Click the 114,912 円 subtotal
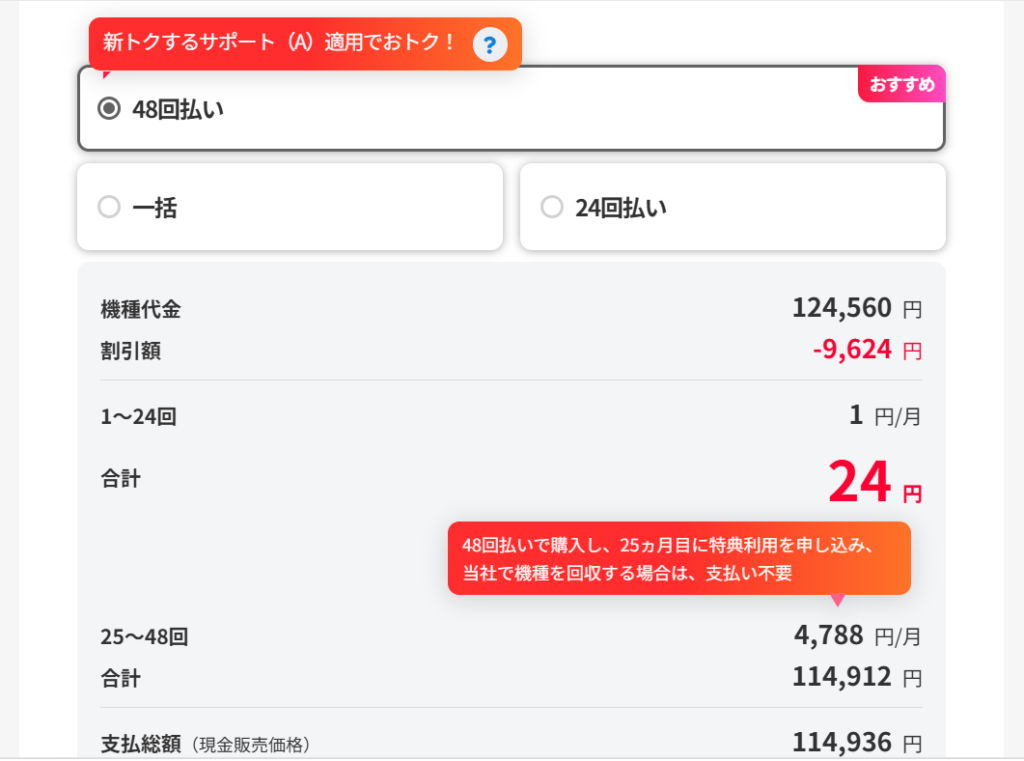 click(856, 677)
